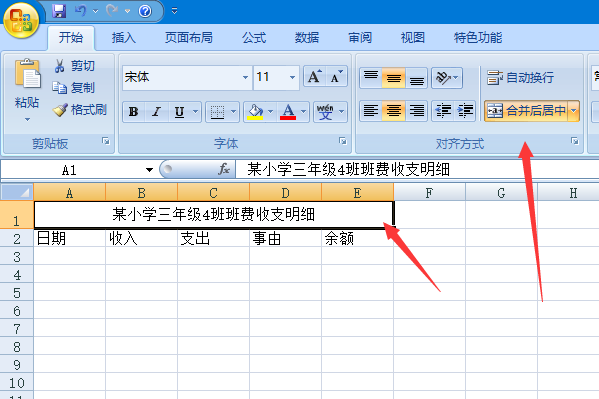Switch to the 审阅 tab
This screenshot has width=599, height=399.
pyautogui.click(x=360, y=38)
